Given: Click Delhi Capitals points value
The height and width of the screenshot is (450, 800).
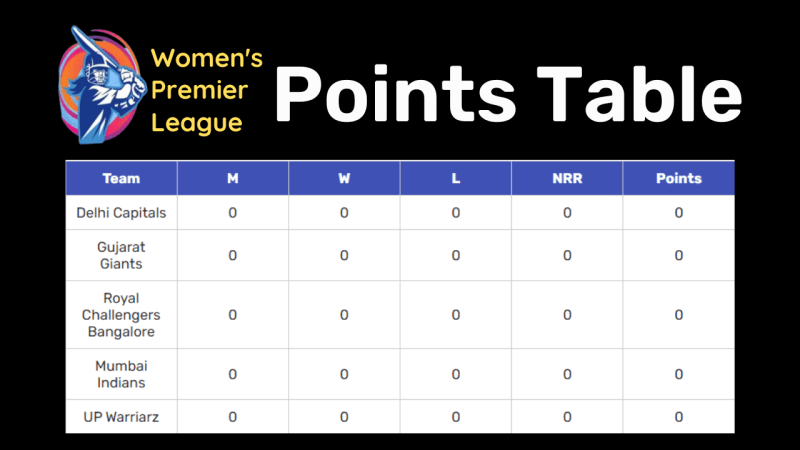Looking at the screenshot, I should (x=679, y=213).
